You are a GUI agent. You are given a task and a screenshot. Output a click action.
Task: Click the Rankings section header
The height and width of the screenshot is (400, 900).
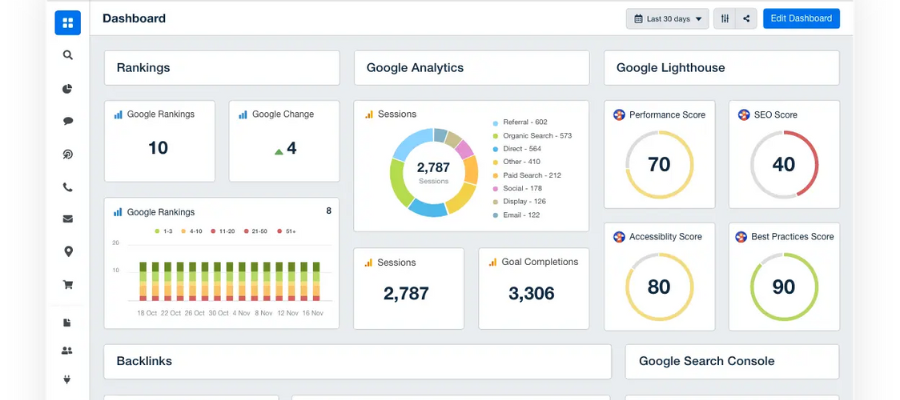pyautogui.click(x=222, y=68)
